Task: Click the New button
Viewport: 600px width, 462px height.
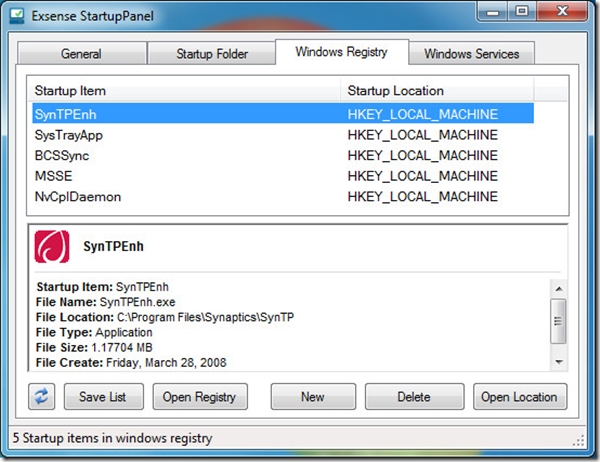Action: [x=313, y=397]
